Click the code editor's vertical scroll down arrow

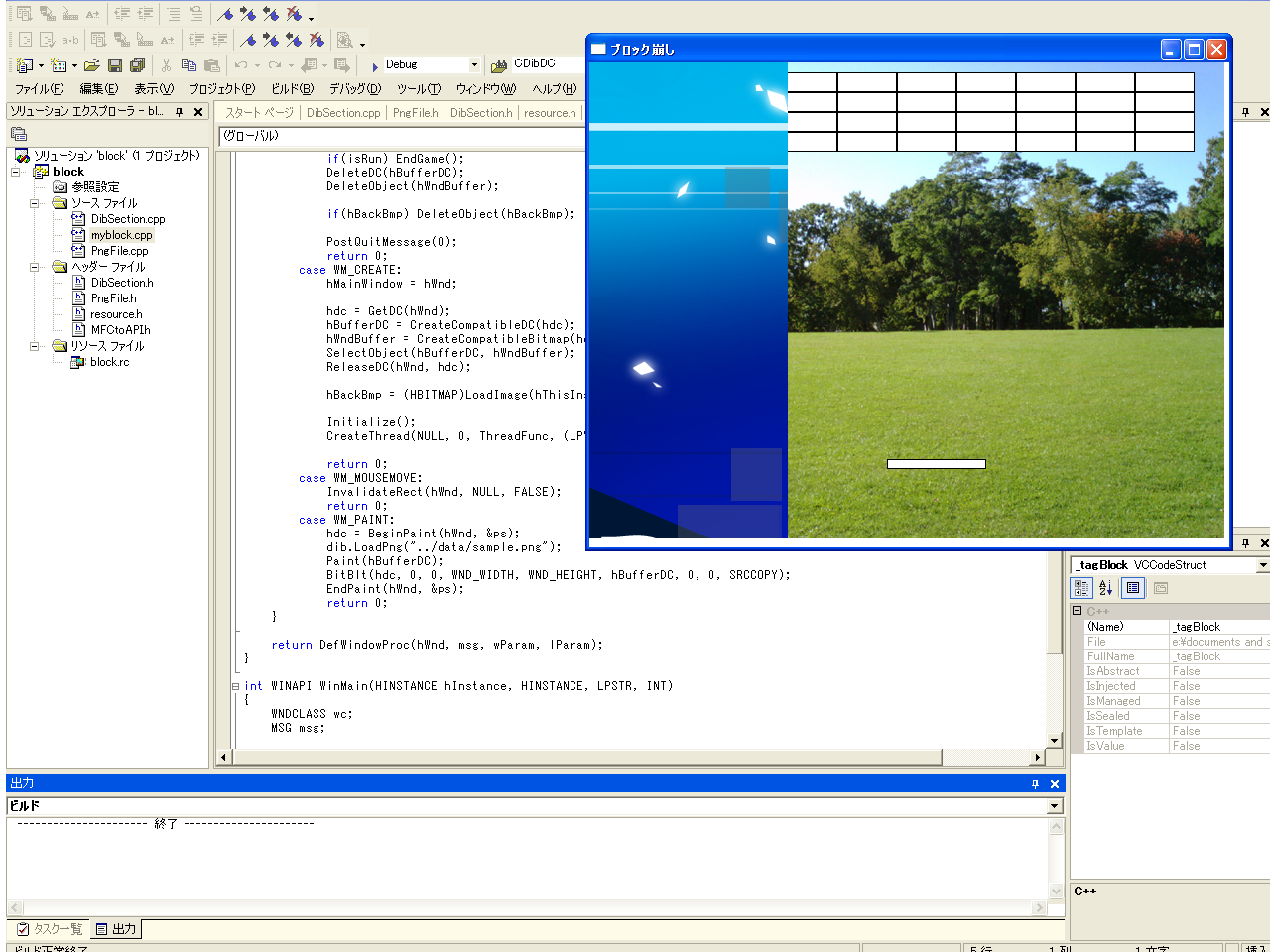(x=1055, y=741)
